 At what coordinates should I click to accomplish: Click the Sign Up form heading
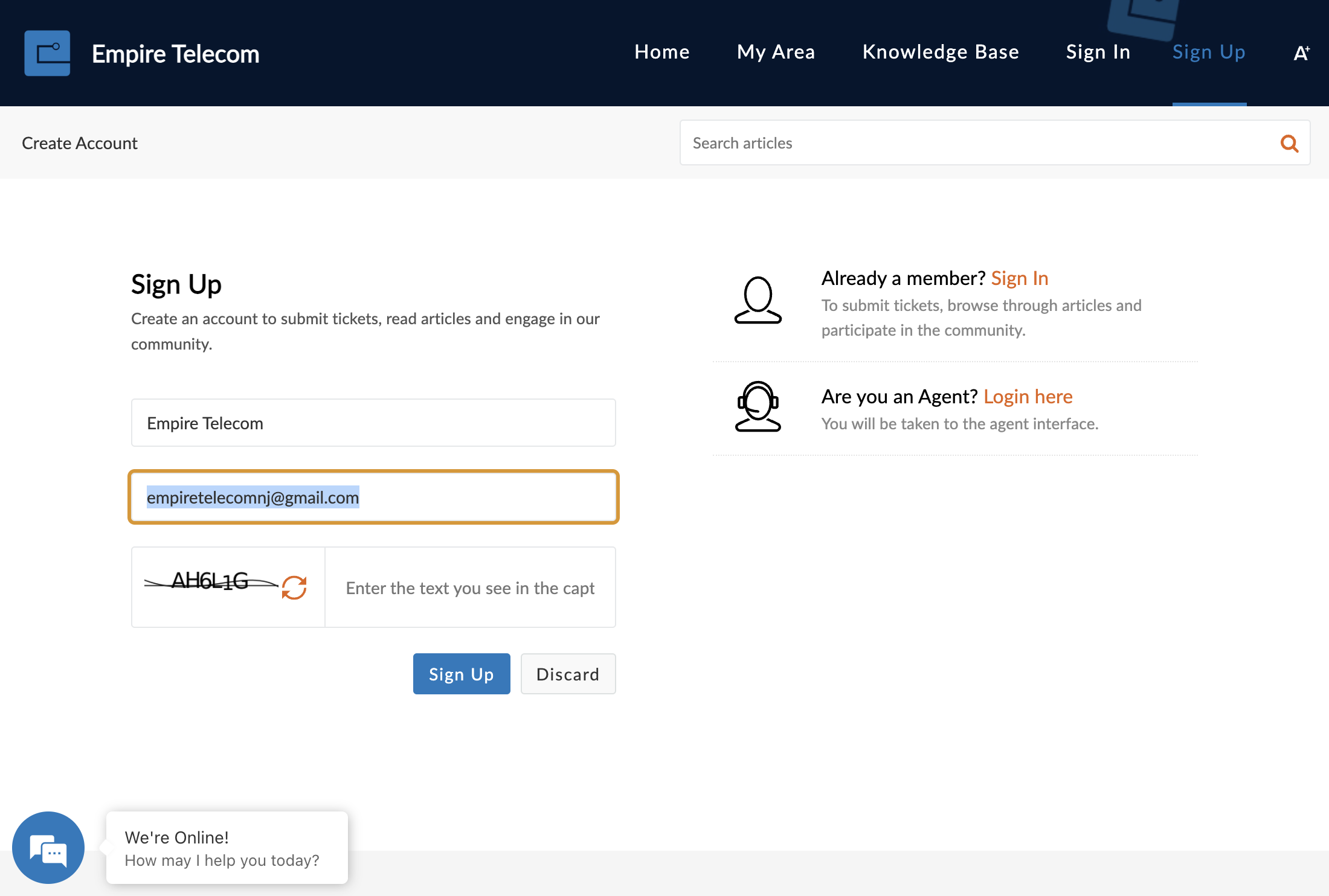176,284
